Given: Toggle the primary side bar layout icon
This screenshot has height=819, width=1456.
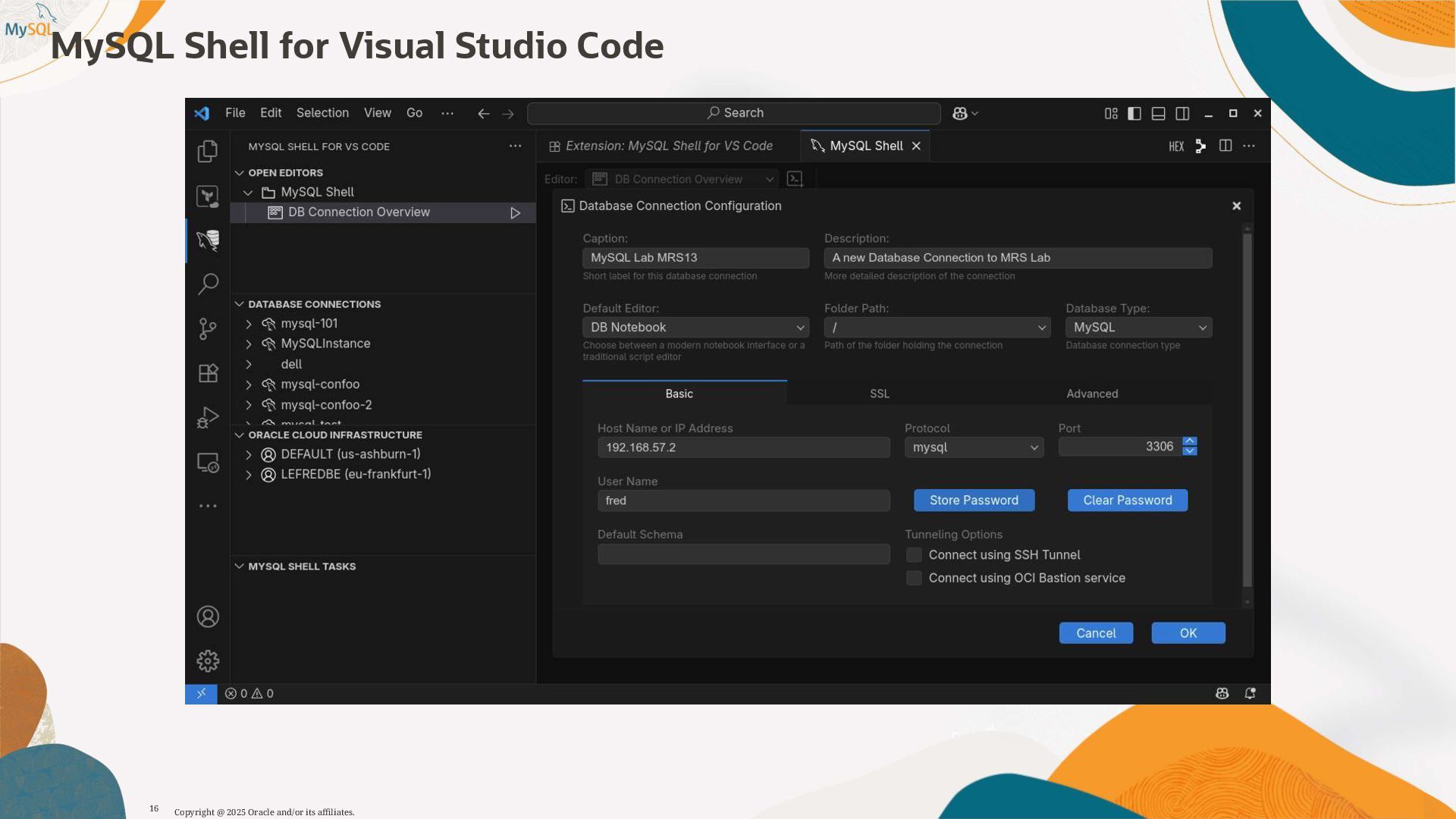Looking at the screenshot, I should coord(1134,113).
